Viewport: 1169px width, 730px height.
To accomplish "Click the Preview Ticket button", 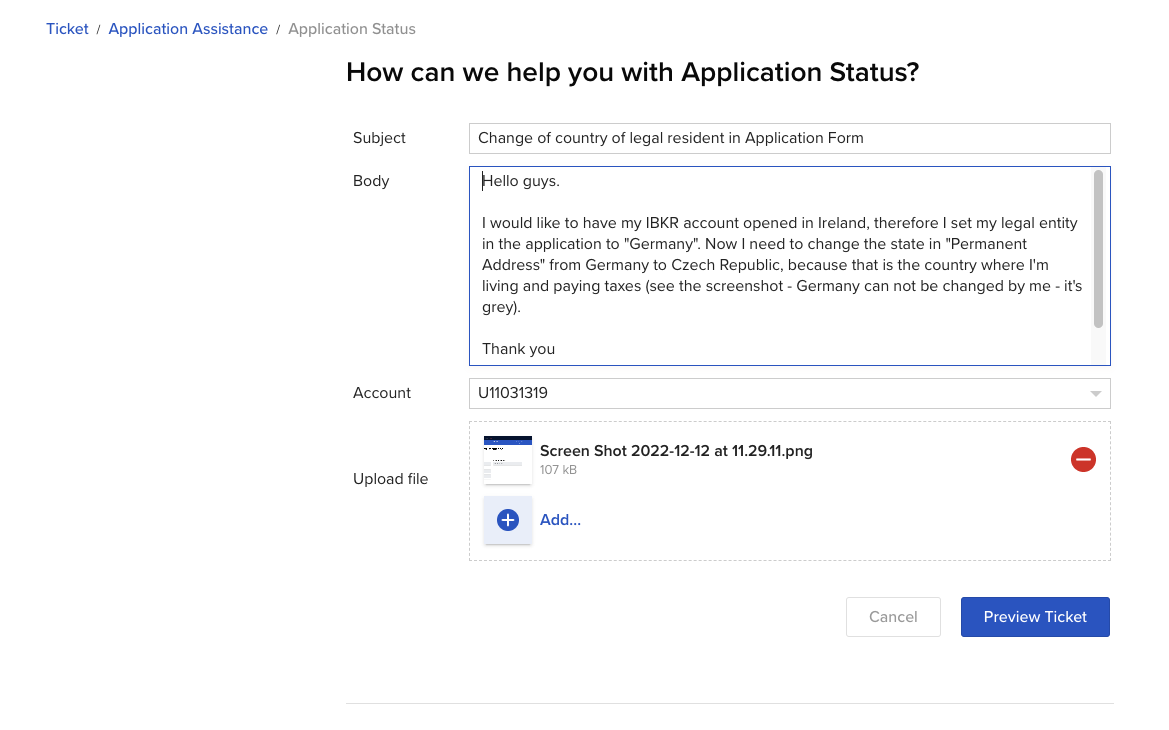I will 1035,617.
